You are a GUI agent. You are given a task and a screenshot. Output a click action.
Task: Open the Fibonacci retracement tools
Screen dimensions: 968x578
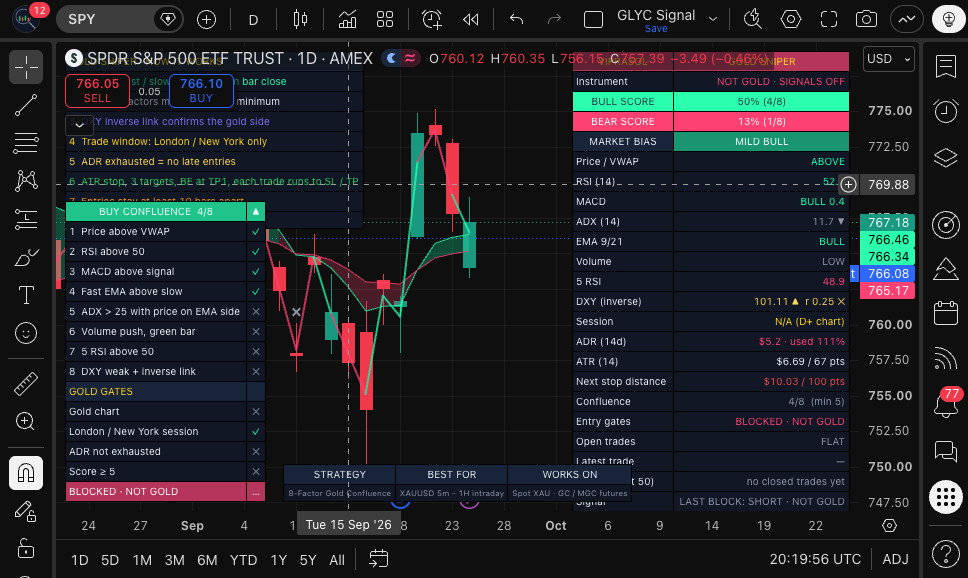[x=26, y=143]
